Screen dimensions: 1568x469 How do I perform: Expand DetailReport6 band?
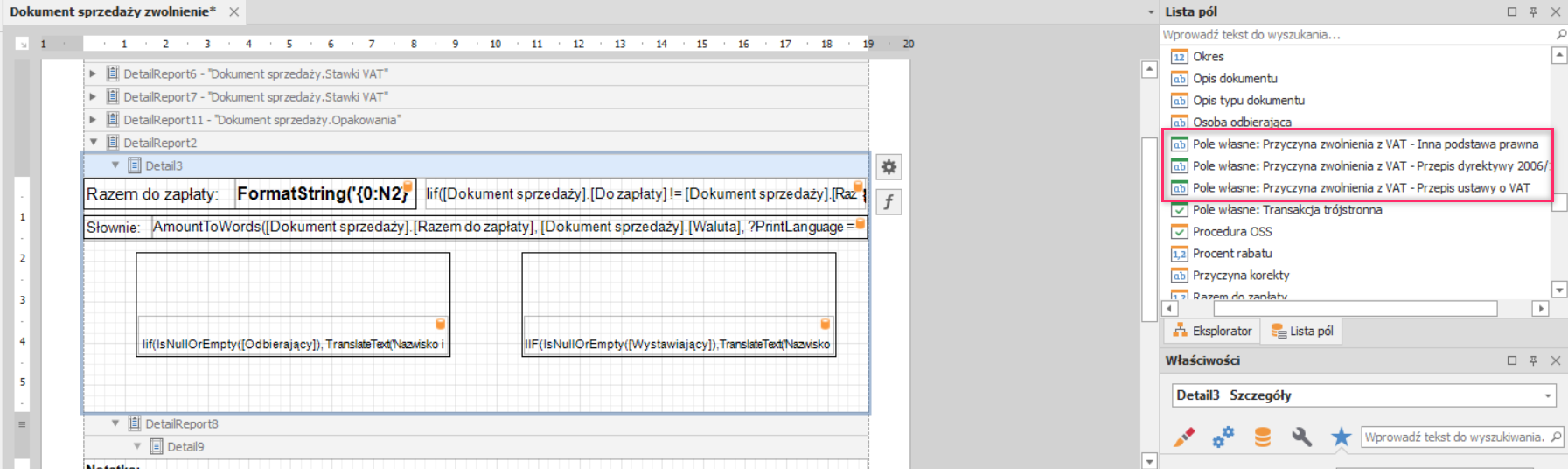coord(93,73)
